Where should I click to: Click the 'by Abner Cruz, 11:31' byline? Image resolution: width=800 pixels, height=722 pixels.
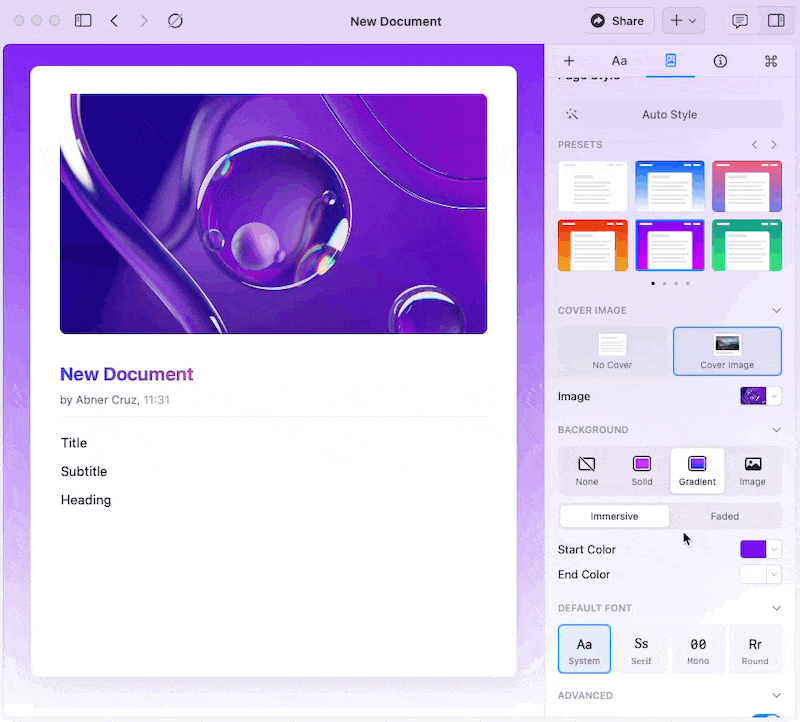tap(115, 400)
